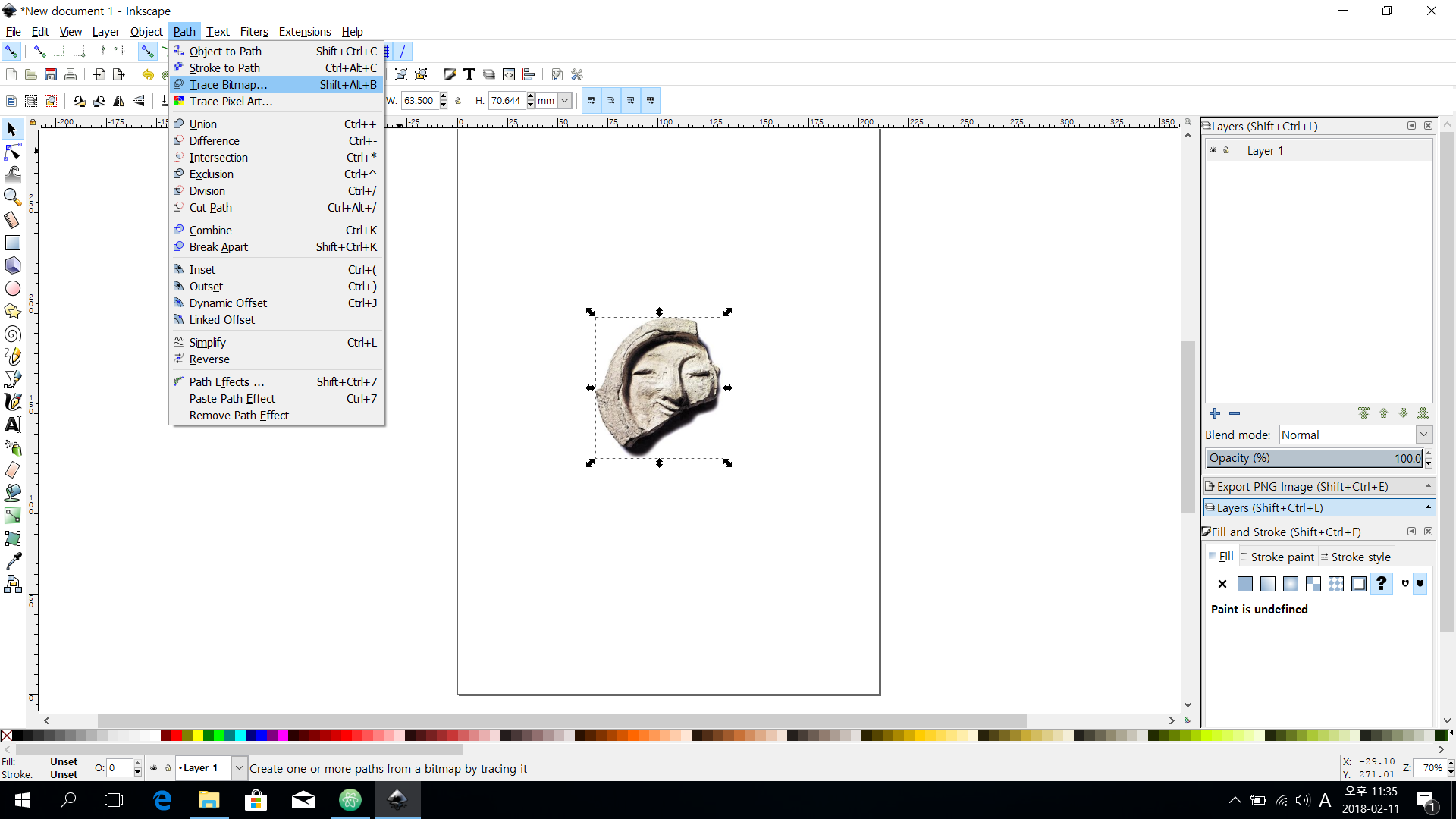Select the Spray tool
Image resolution: width=1456 pixels, height=819 pixels.
(x=12, y=447)
